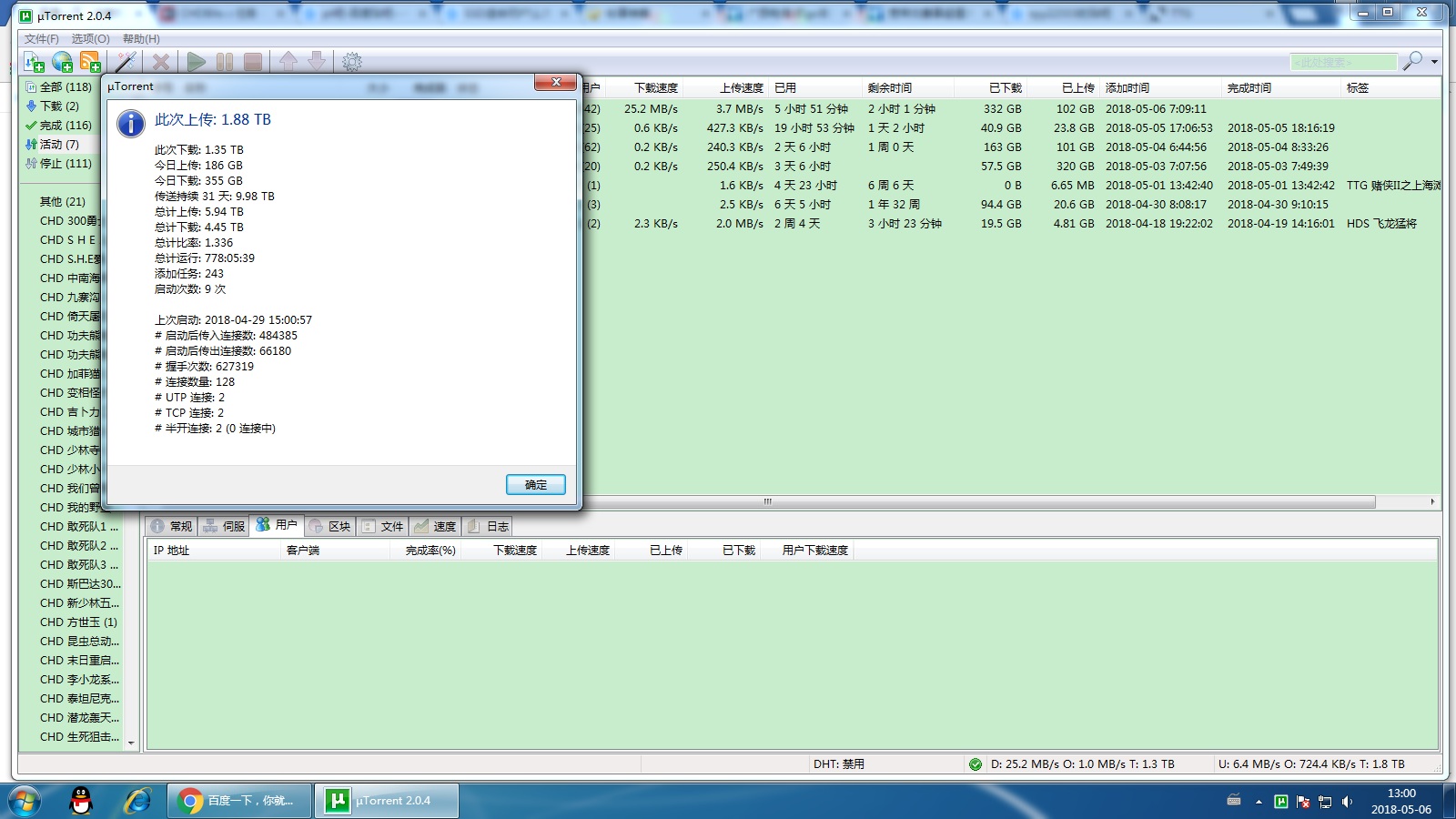Switch to the 速度 tab

(x=436, y=526)
